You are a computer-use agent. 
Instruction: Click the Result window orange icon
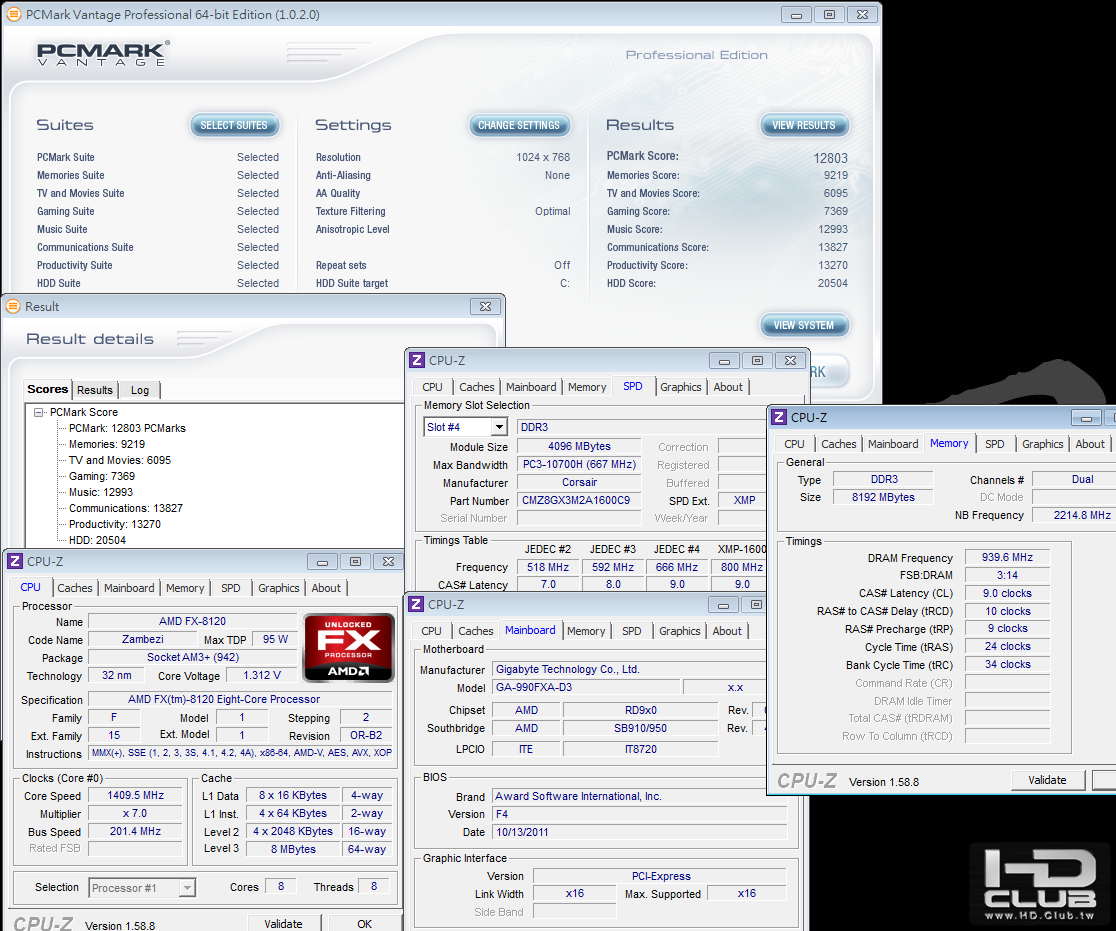13,306
